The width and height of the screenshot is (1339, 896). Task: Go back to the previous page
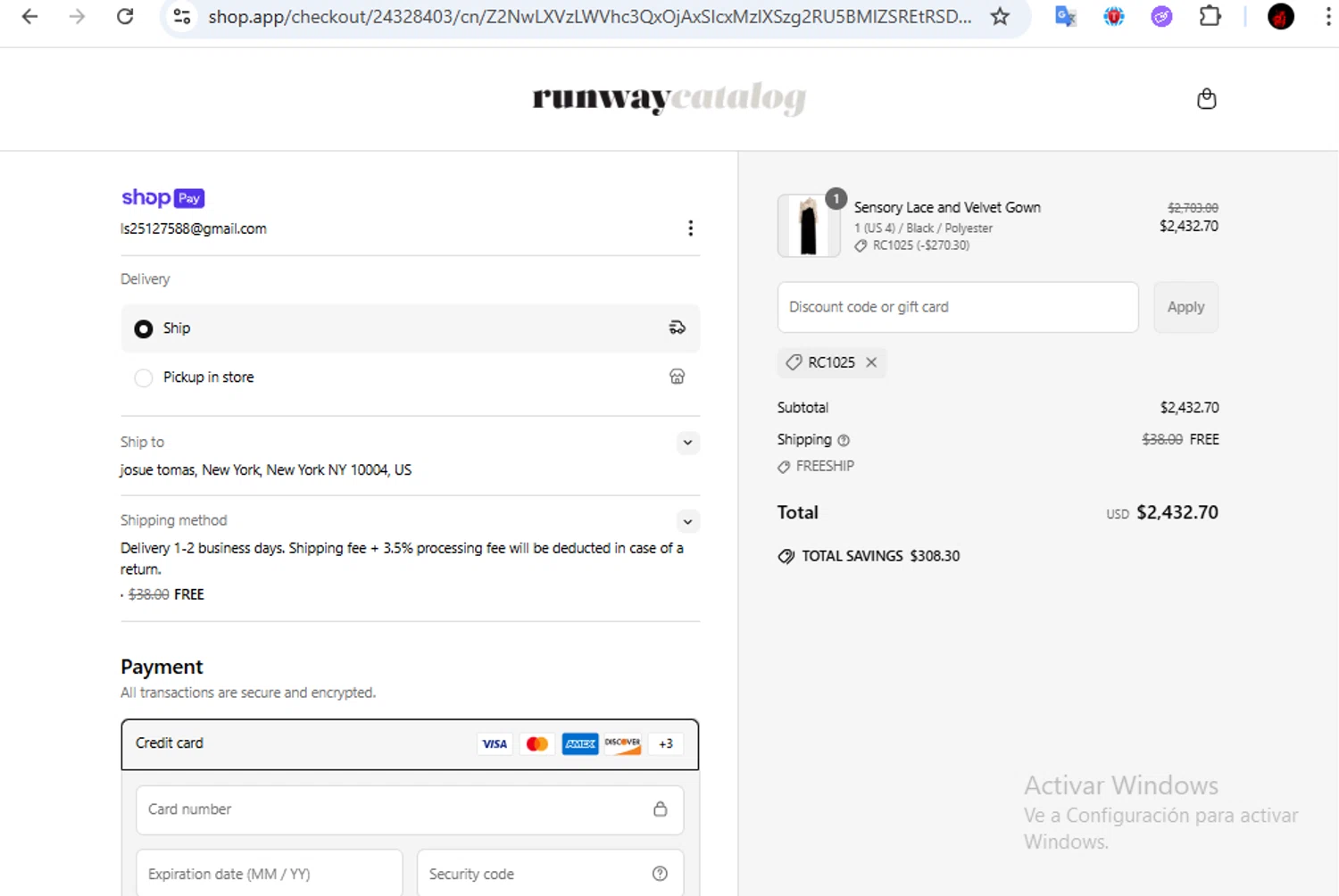pyautogui.click(x=29, y=16)
